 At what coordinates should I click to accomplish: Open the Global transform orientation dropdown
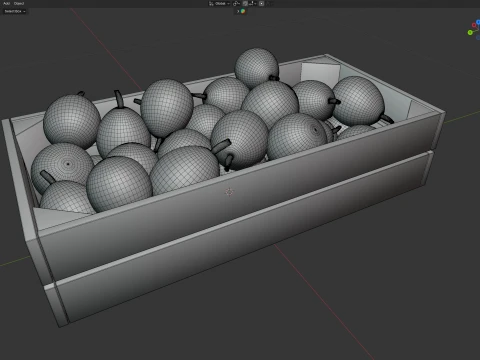(219, 4)
